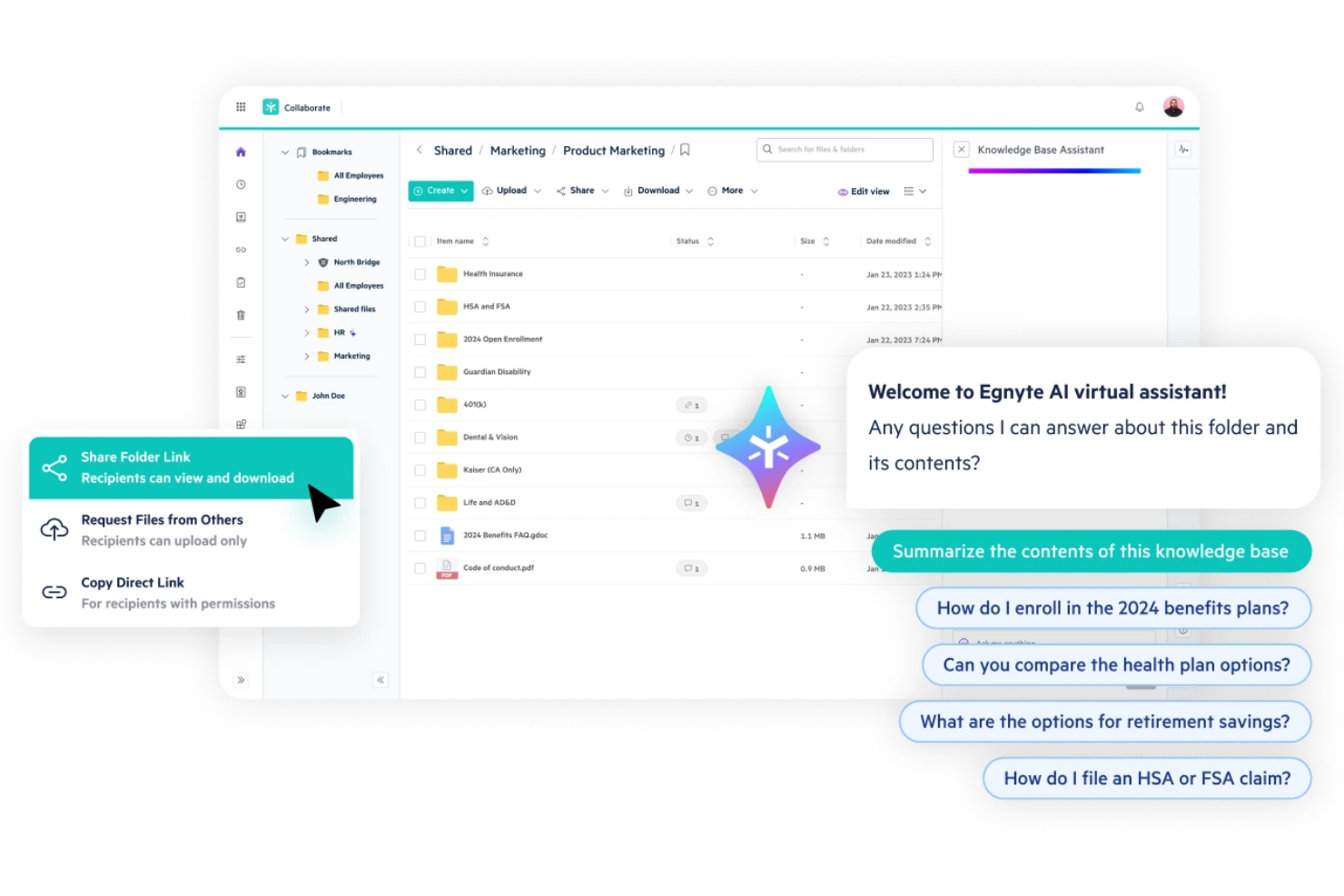Open Recents via the clock icon
The height and width of the screenshot is (896, 1344).
coord(241,184)
